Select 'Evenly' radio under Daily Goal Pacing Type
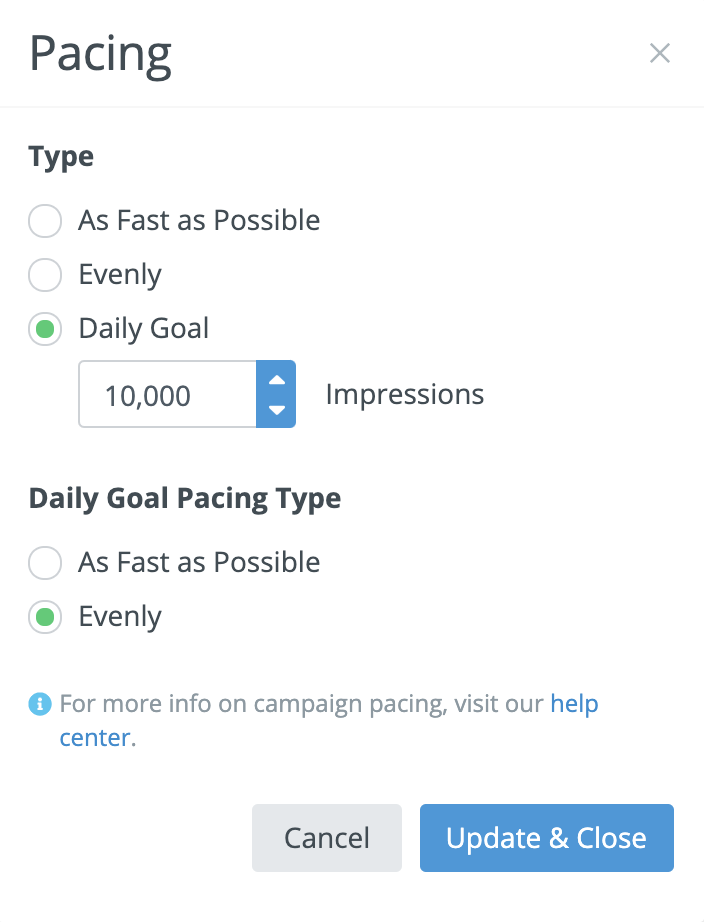 click(x=45, y=617)
